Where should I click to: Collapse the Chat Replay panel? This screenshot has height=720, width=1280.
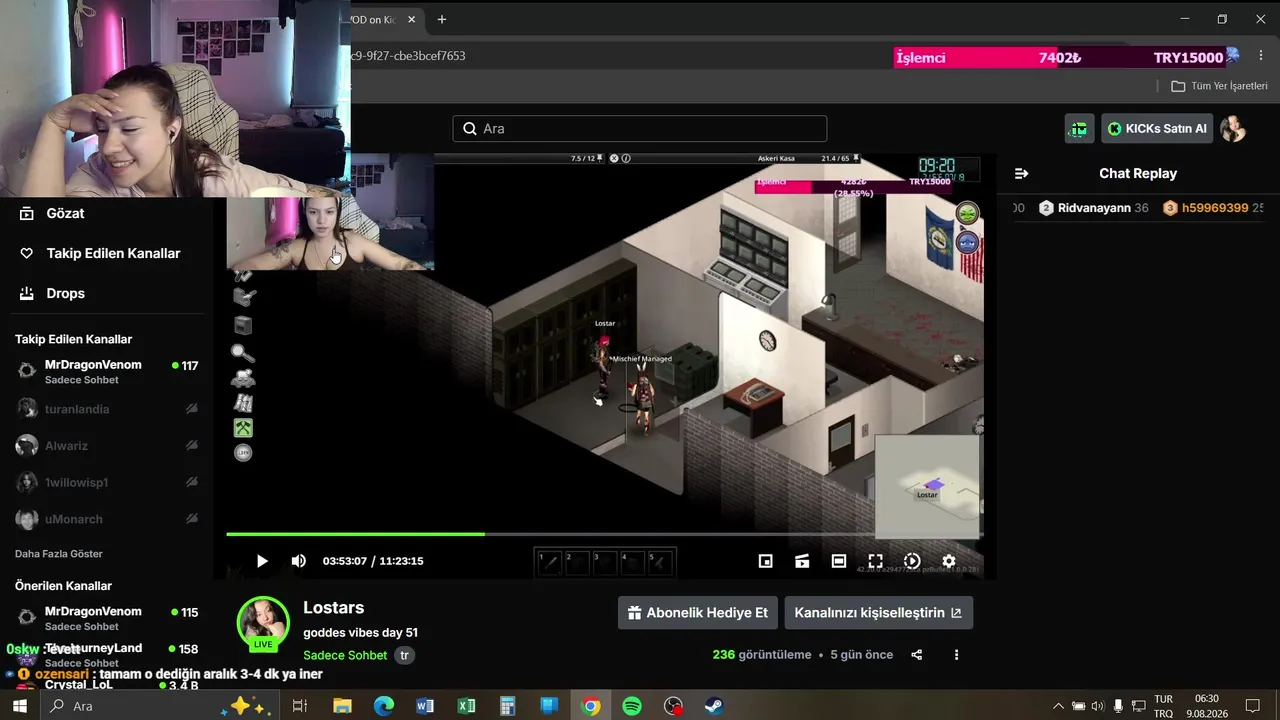click(1021, 173)
